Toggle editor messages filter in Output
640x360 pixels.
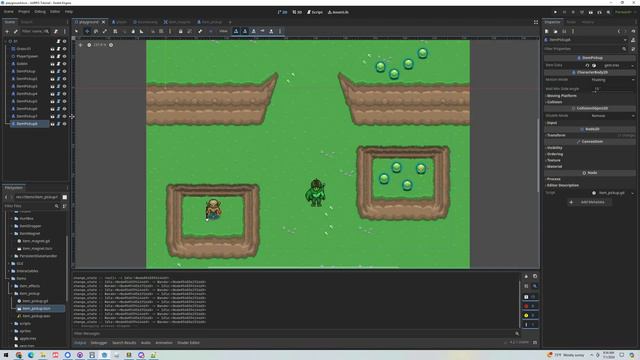click(x=531, y=324)
